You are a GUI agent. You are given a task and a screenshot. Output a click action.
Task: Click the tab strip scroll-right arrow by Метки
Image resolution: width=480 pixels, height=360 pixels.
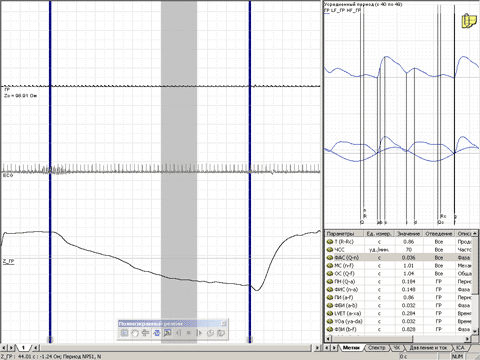point(334,348)
